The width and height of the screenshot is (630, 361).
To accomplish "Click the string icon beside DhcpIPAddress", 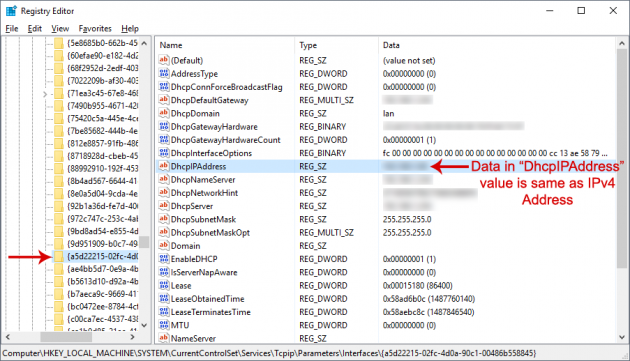I will 164,166.
